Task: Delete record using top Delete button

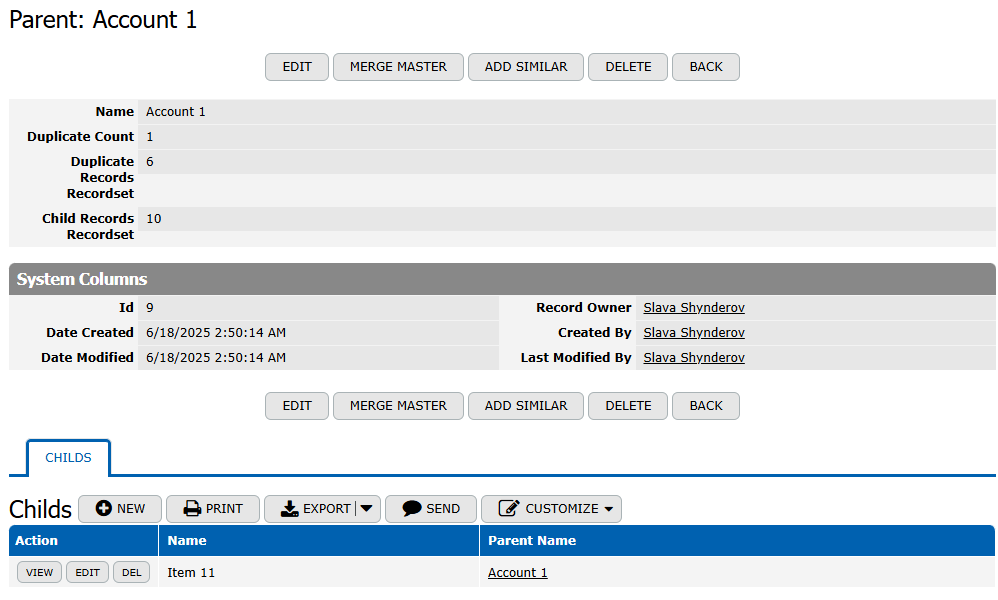Action: pyautogui.click(x=628, y=67)
